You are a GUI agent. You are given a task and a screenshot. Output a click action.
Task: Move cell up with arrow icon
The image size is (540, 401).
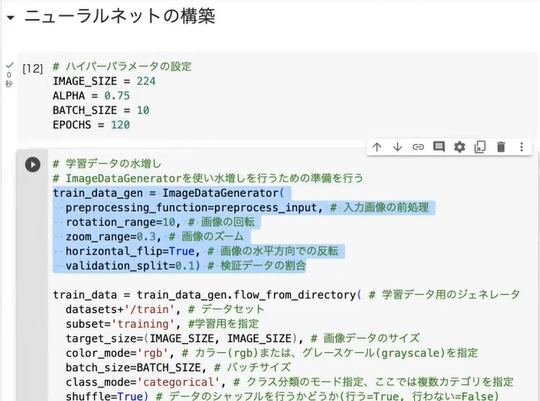tap(377, 147)
